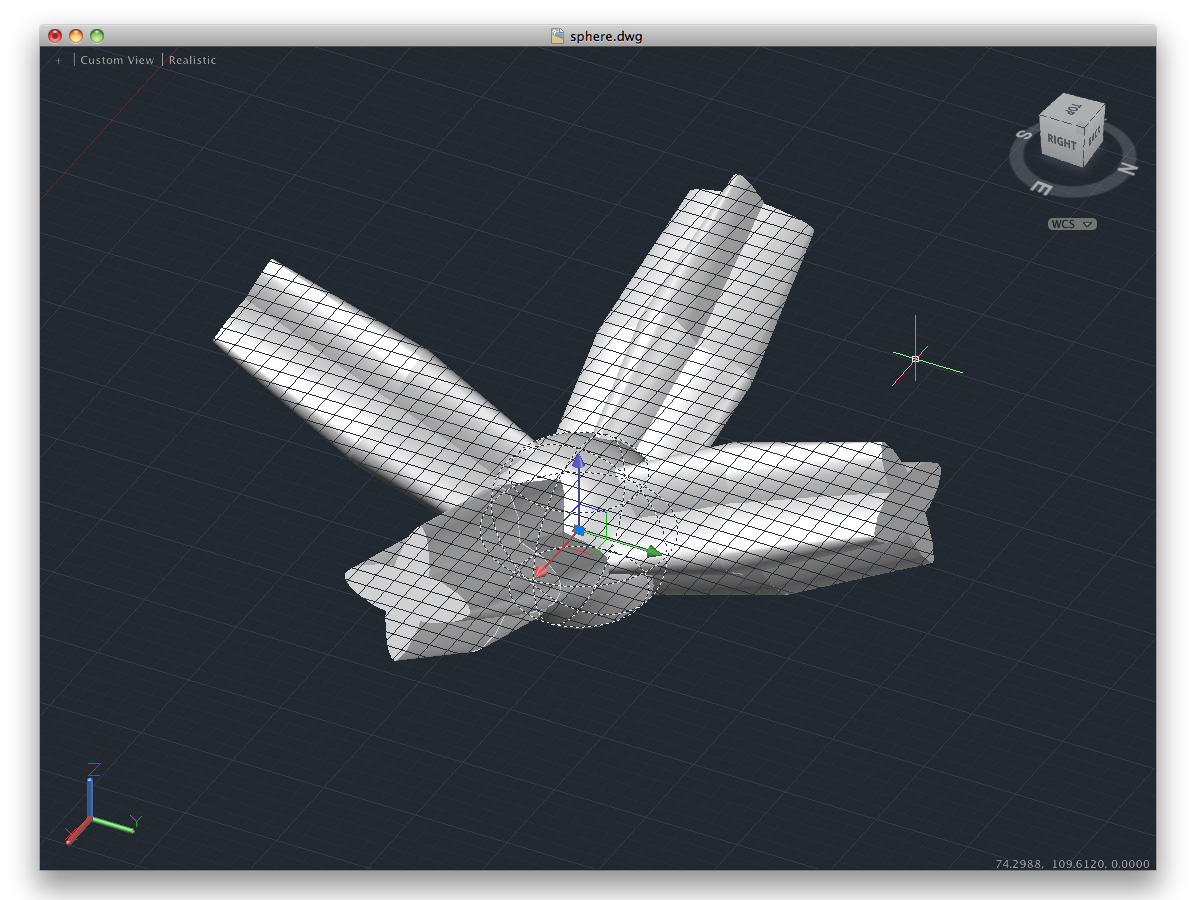Click the compass letter N on ViewCube ring
This screenshot has width=1196, height=900.
[x=1129, y=169]
